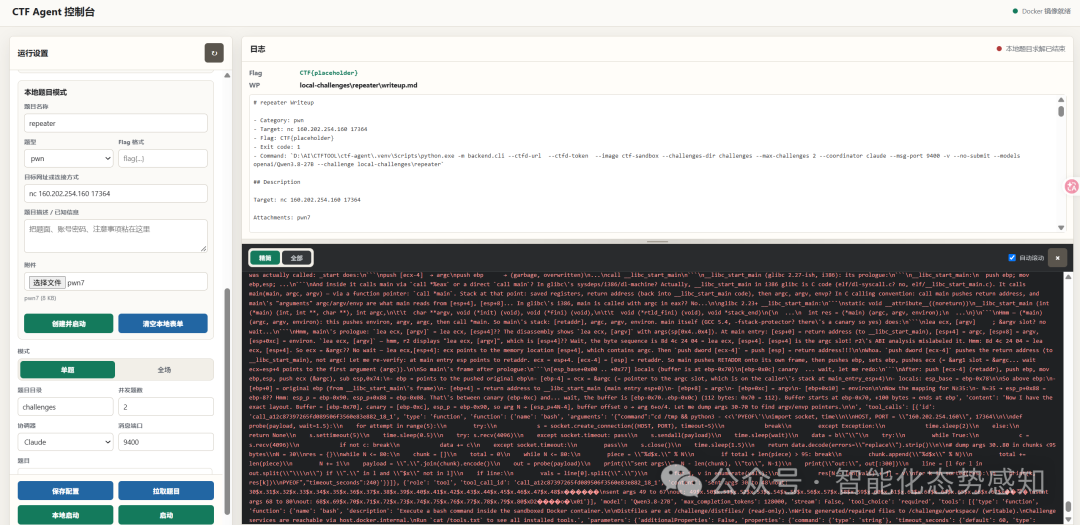Click the 清空本地表单 button
This screenshot has height=525, width=1080.
(x=163, y=323)
